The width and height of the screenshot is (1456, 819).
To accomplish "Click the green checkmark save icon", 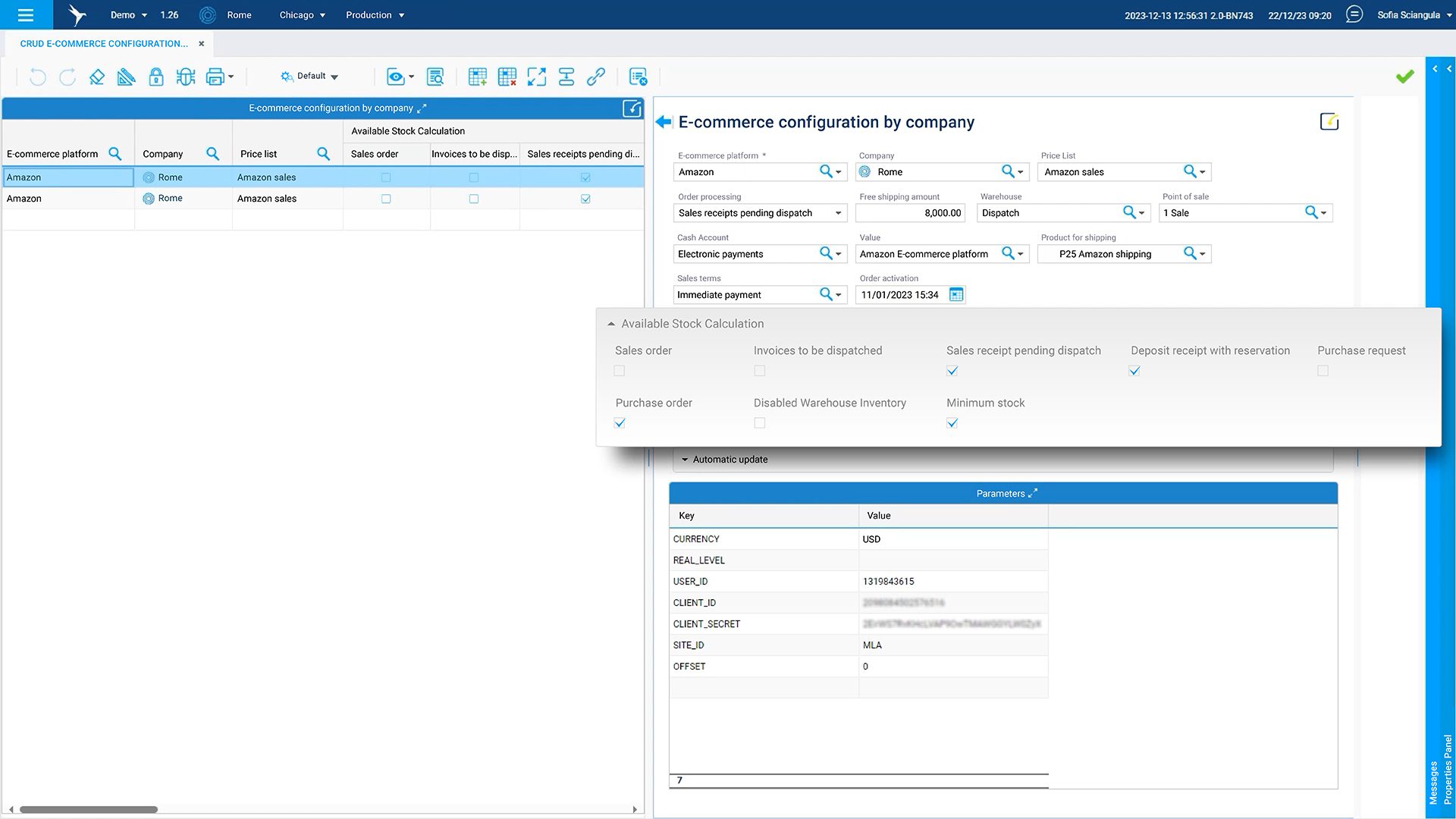I will point(1404,76).
